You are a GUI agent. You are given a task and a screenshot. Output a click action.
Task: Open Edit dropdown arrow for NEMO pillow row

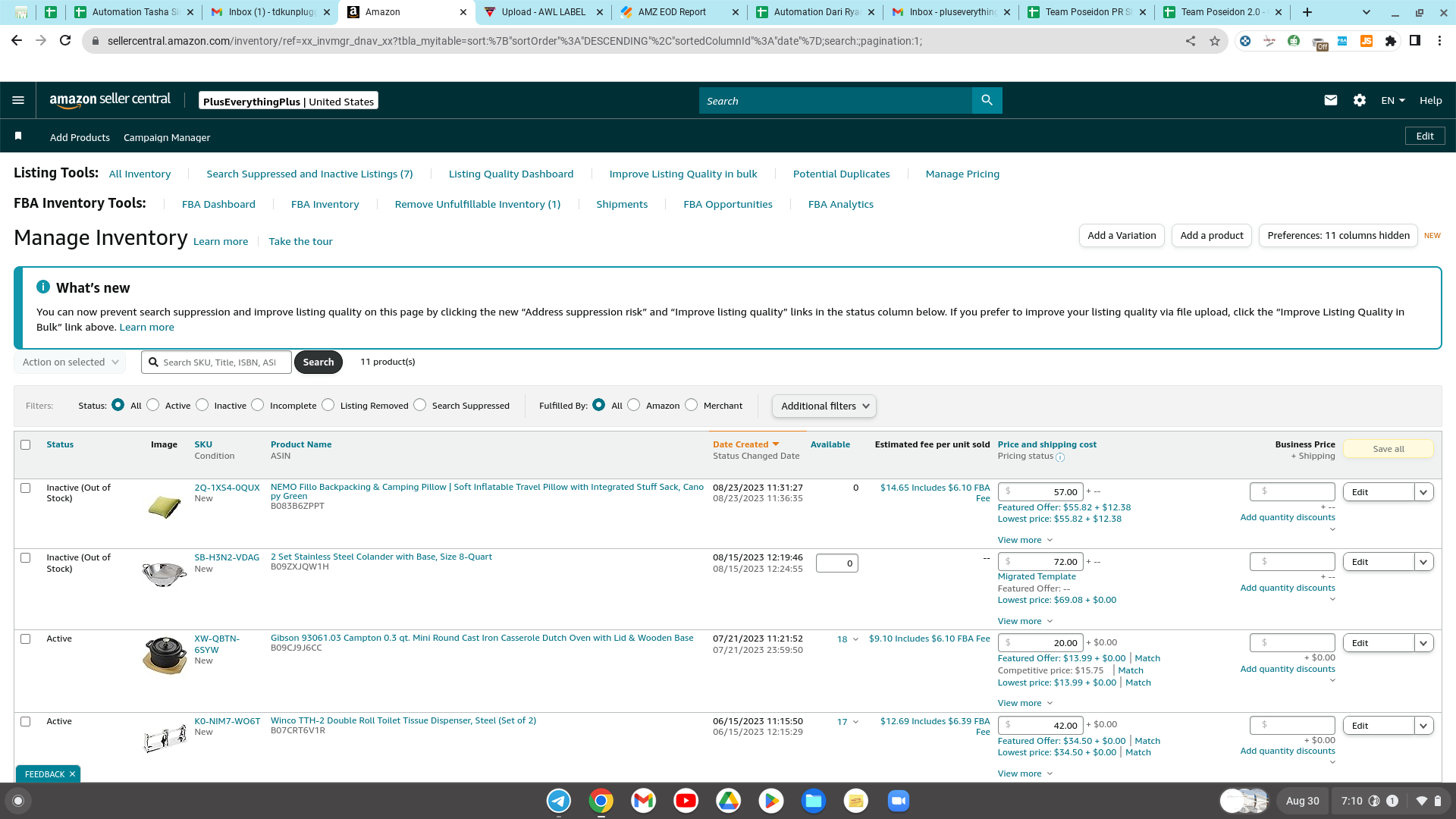(1423, 492)
